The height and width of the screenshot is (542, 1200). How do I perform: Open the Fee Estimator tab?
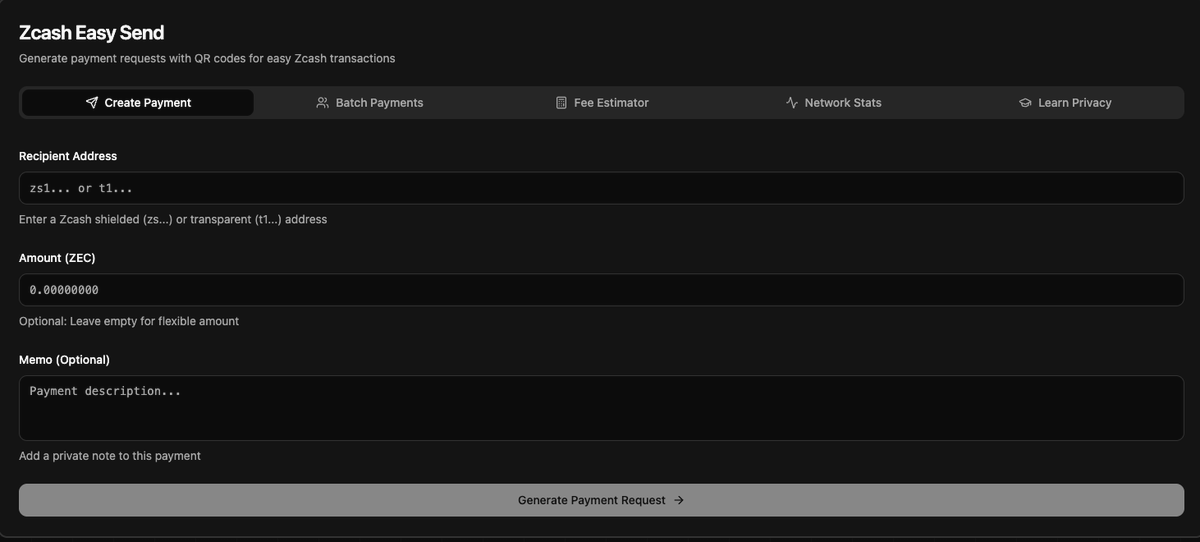[x=602, y=103]
